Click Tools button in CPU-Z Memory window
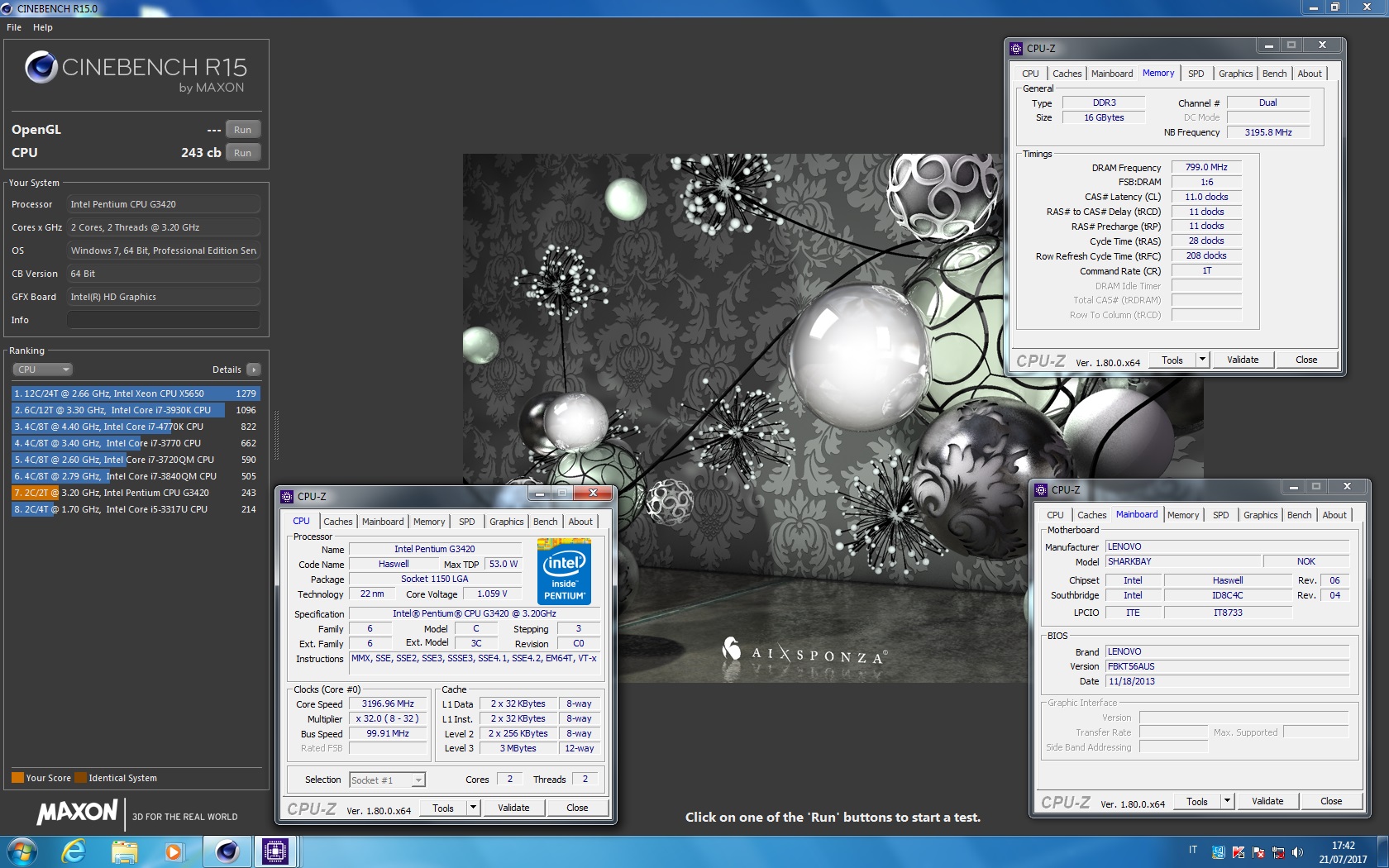1389x868 pixels. click(x=1172, y=360)
